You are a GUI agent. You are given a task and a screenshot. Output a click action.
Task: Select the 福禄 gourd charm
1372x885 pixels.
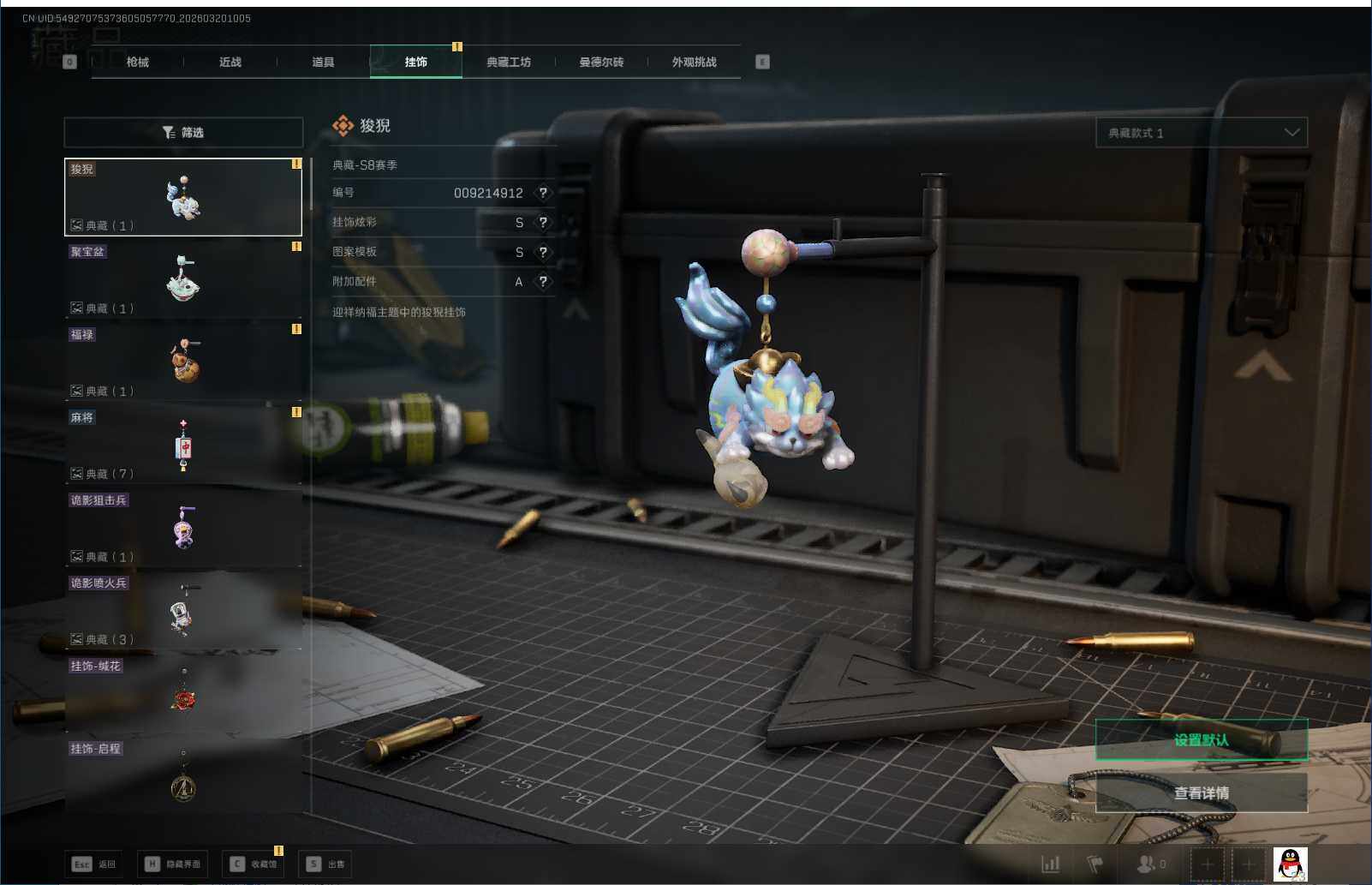coord(183,362)
